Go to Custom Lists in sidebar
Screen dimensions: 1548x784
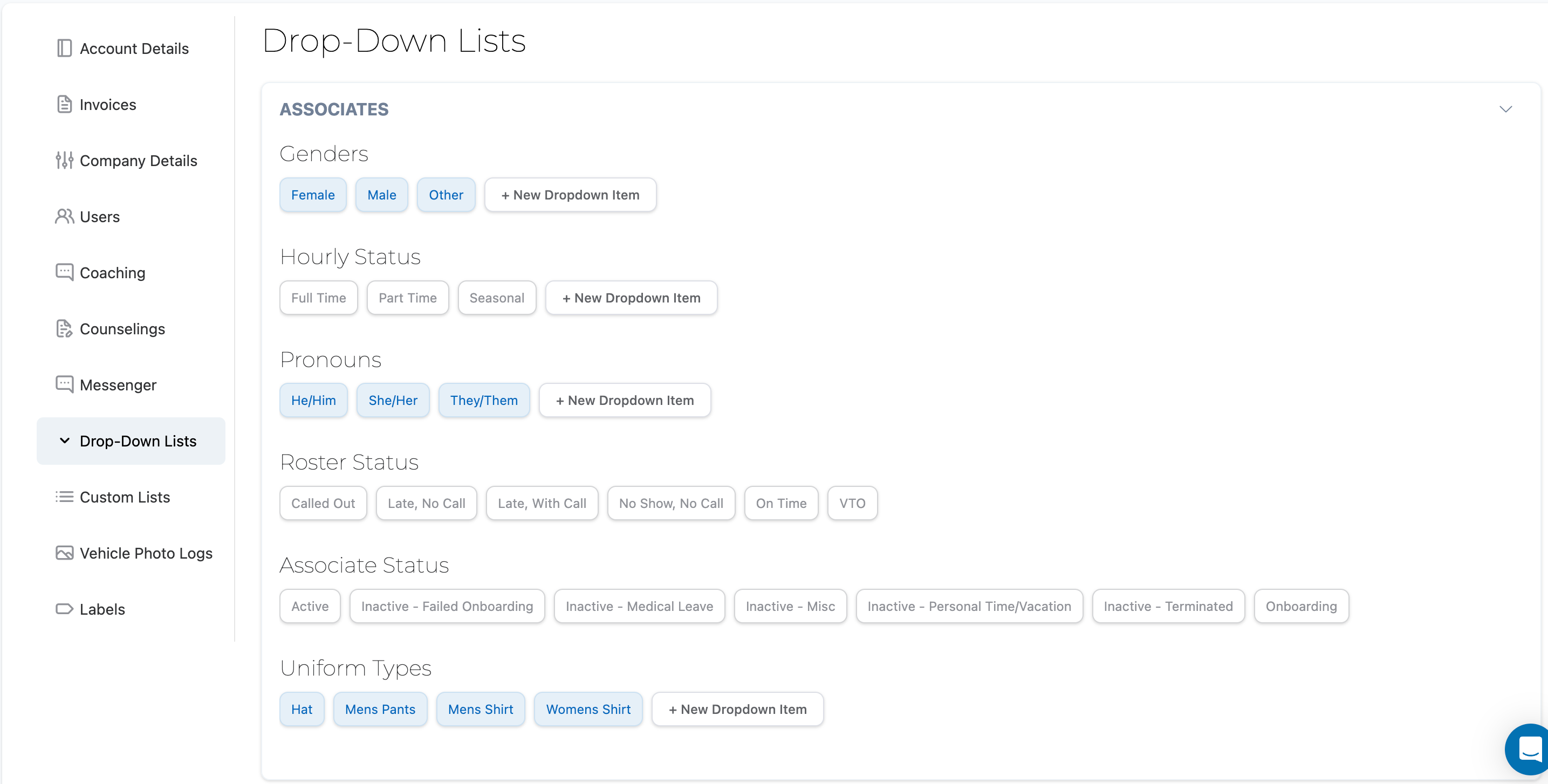click(125, 497)
